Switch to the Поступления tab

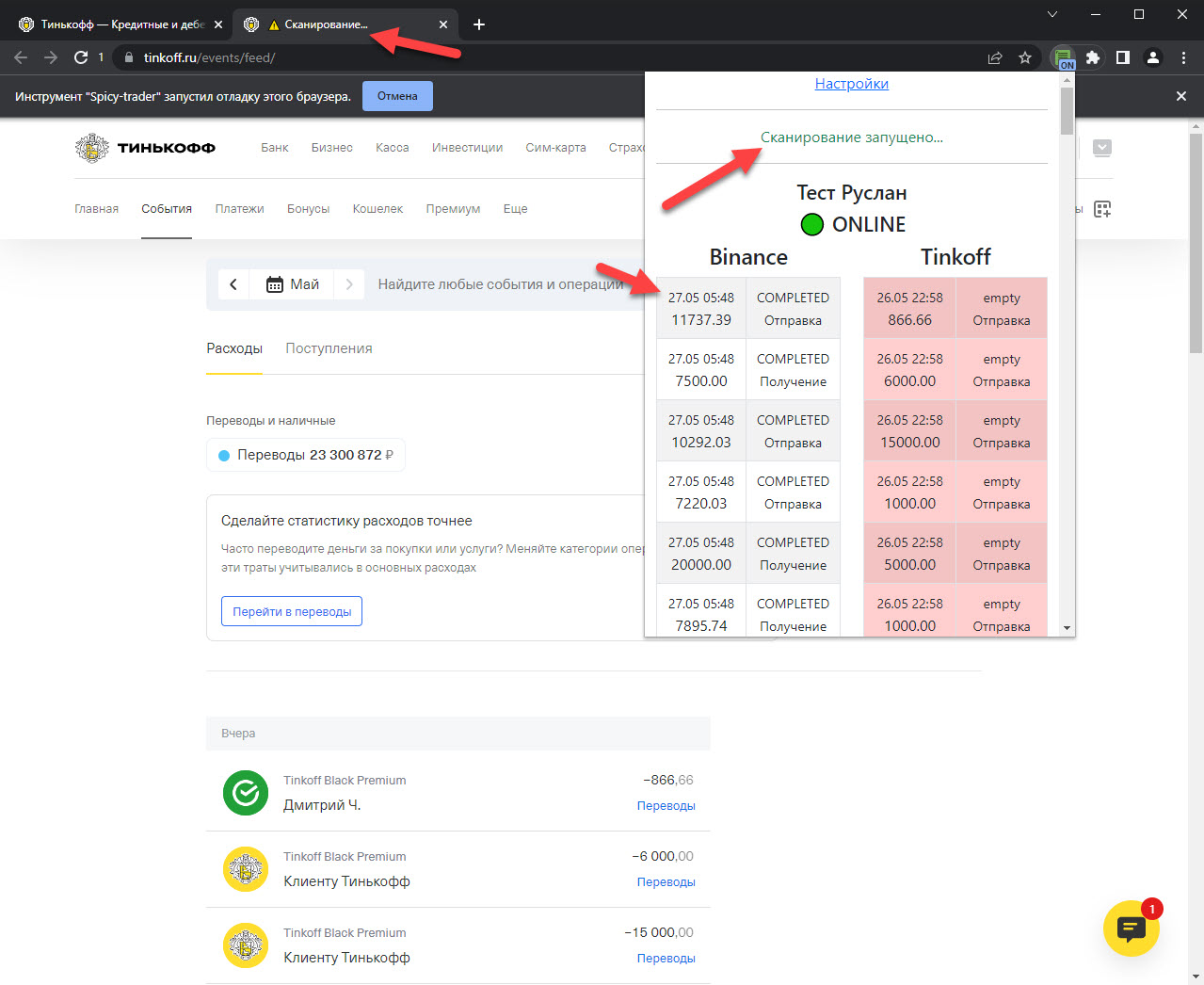329,348
